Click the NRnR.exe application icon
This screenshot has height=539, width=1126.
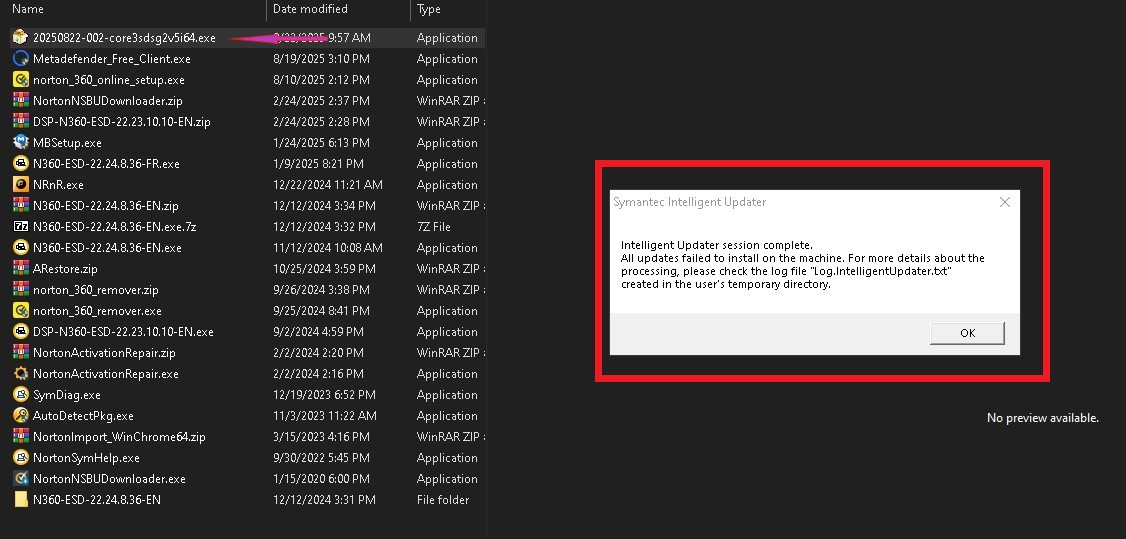point(21,185)
